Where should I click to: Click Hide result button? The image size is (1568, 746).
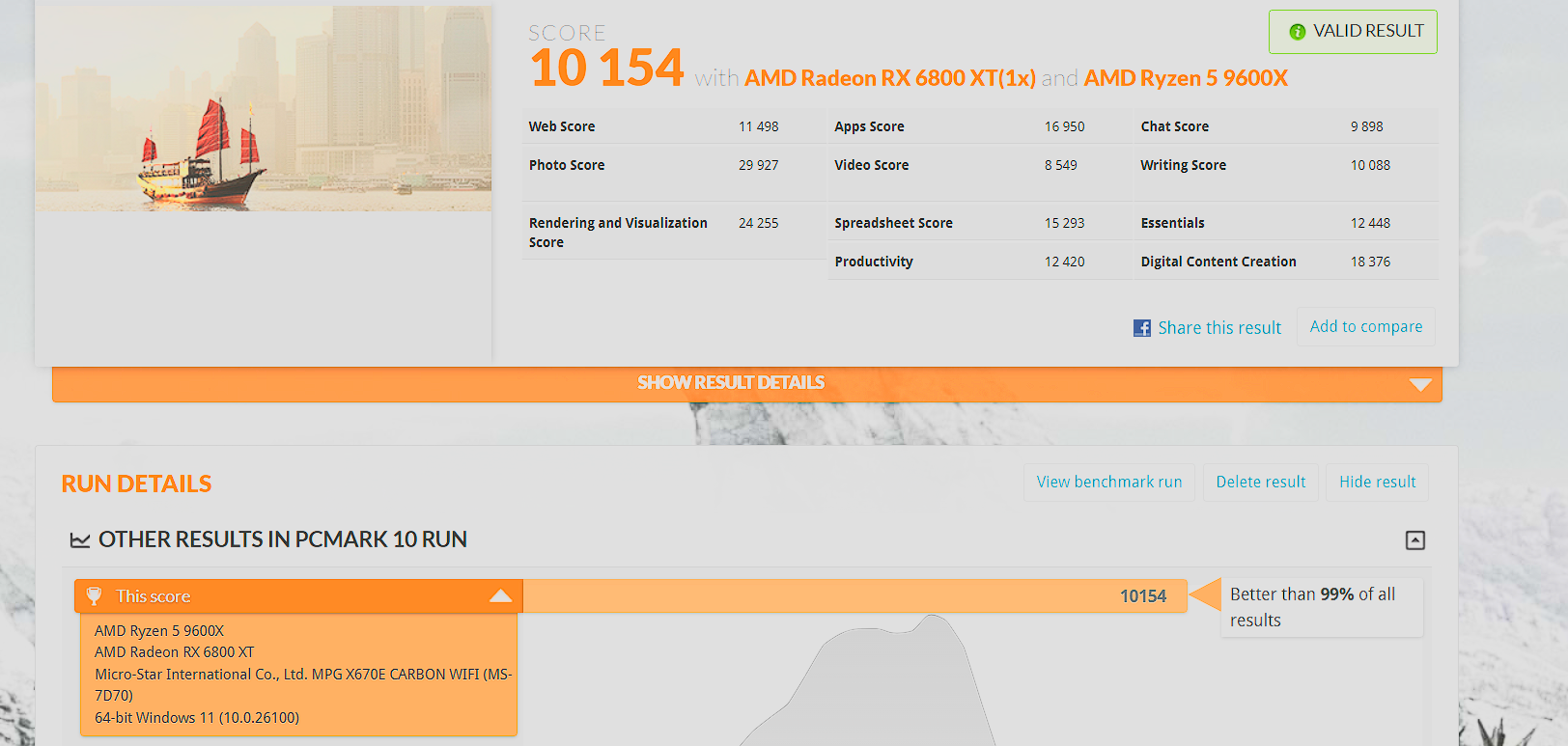pyautogui.click(x=1378, y=482)
